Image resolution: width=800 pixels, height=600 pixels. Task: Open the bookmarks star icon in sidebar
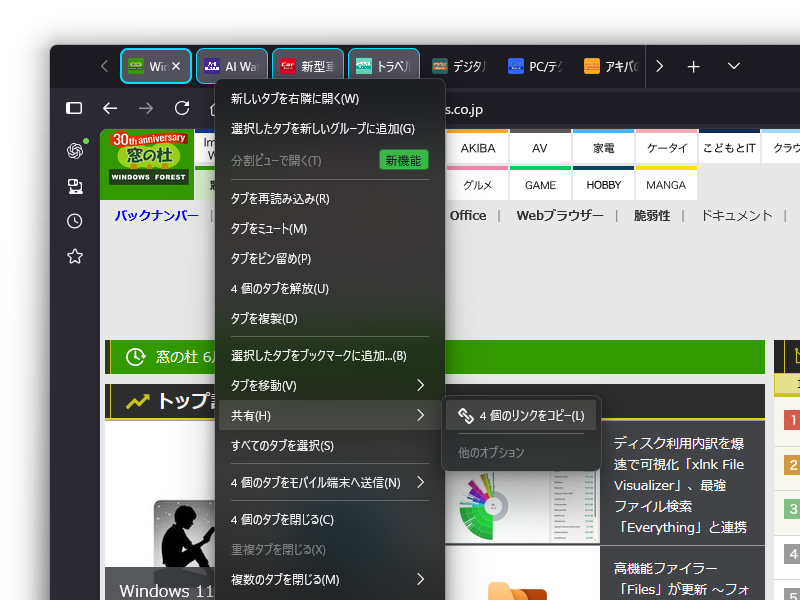tap(75, 256)
